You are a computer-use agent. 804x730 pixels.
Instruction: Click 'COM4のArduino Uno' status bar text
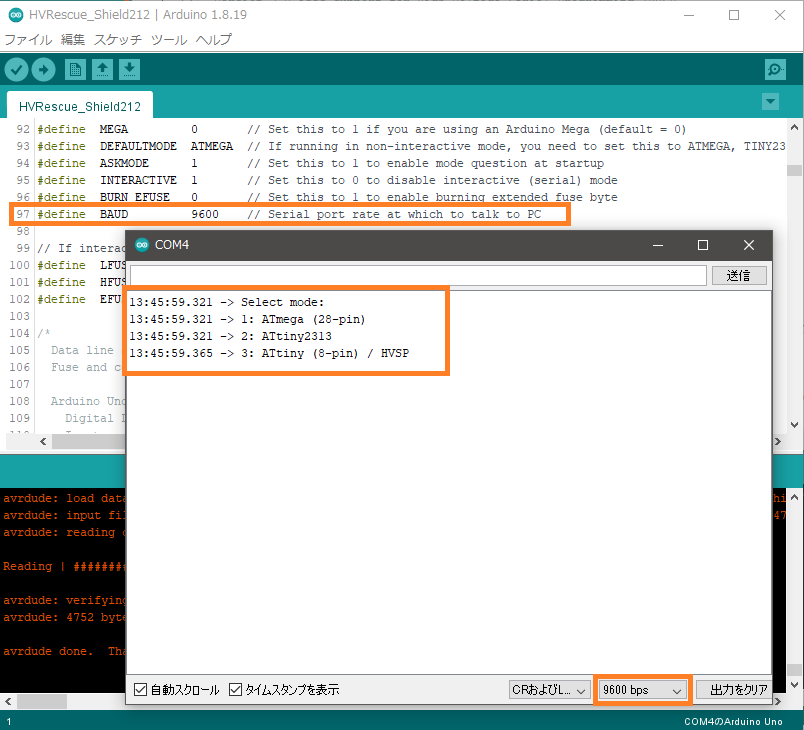click(x=733, y=721)
